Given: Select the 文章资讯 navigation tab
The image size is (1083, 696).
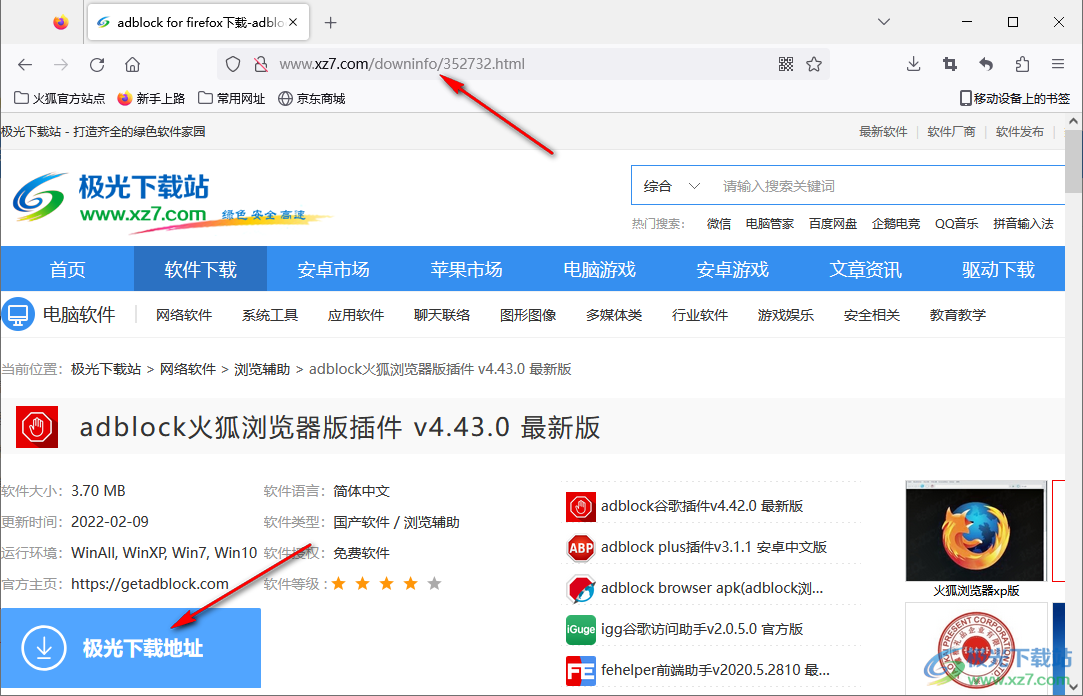Looking at the screenshot, I should [865, 269].
